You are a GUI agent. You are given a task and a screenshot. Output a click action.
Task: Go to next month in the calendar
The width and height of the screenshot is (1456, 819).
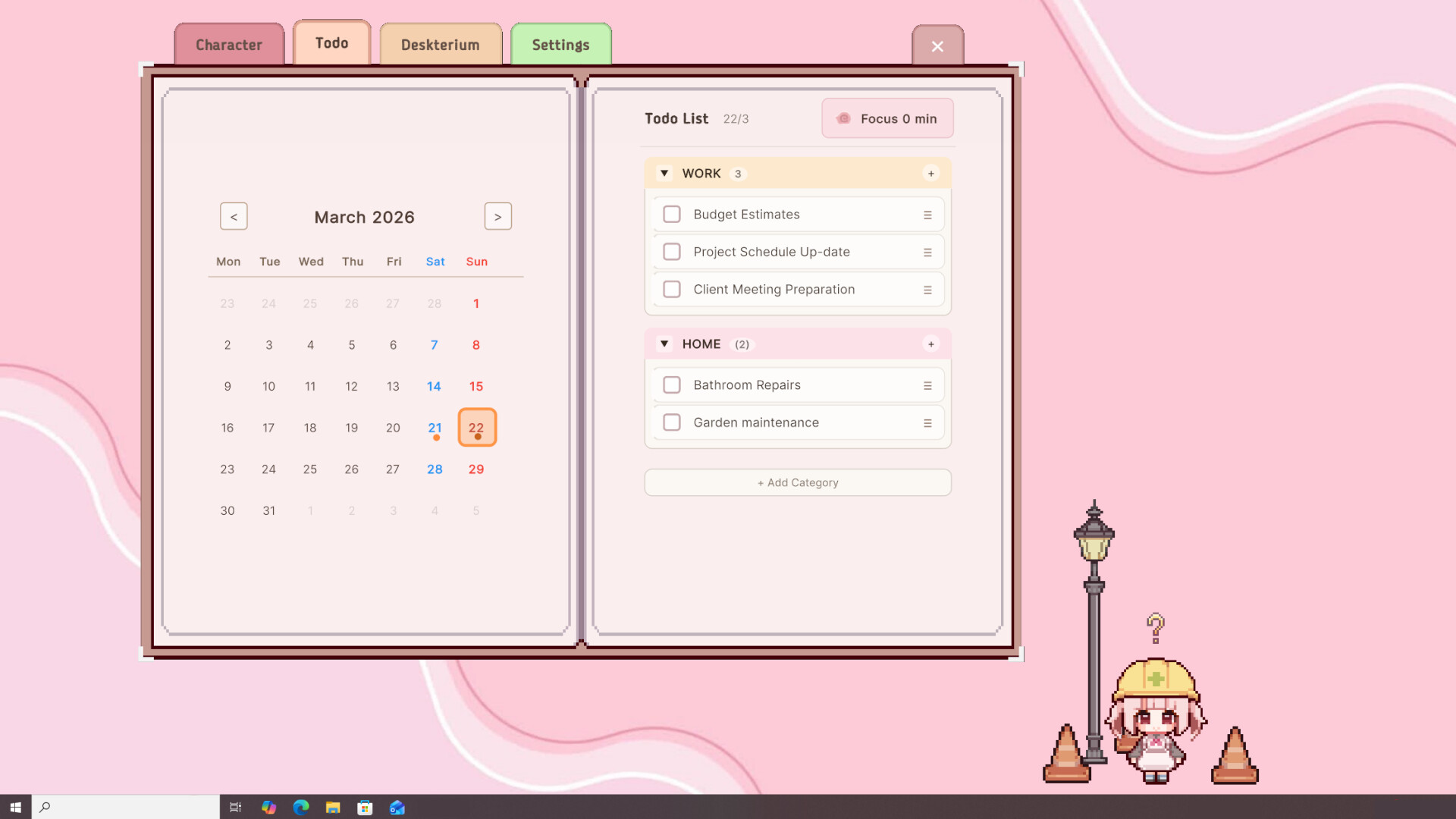pos(498,217)
